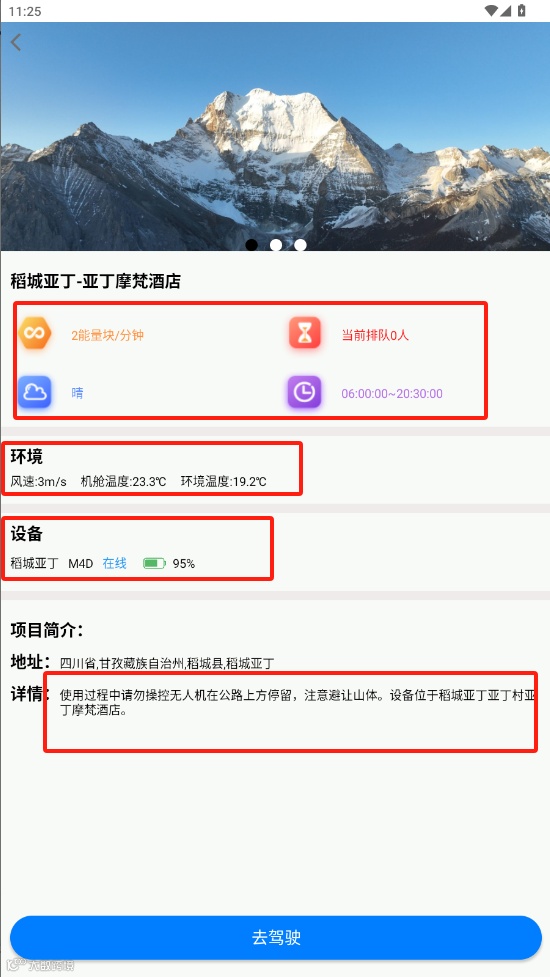Click the red hourglass queue icon

click(x=305, y=333)
